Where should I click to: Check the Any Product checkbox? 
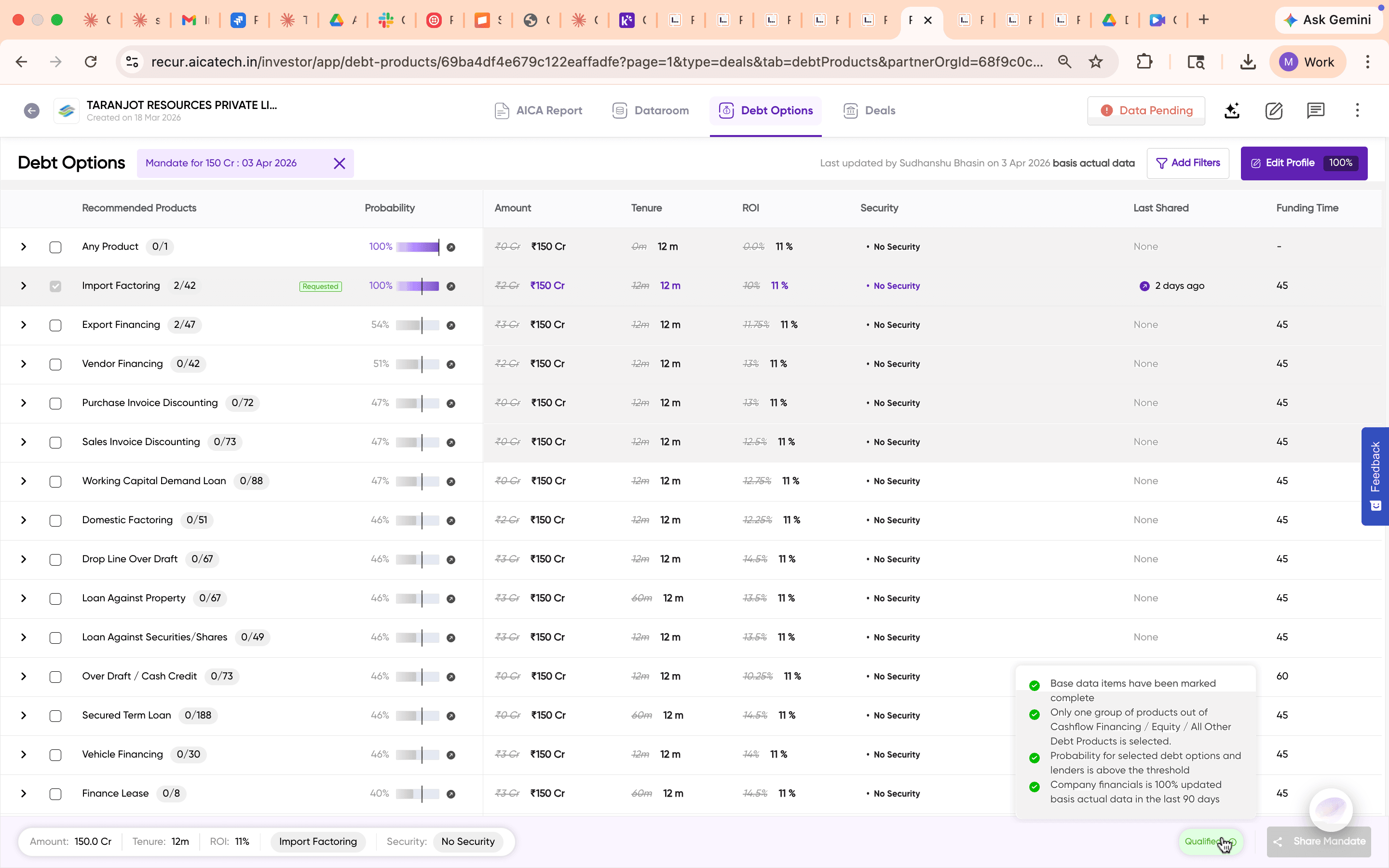[x=55, y=247]
